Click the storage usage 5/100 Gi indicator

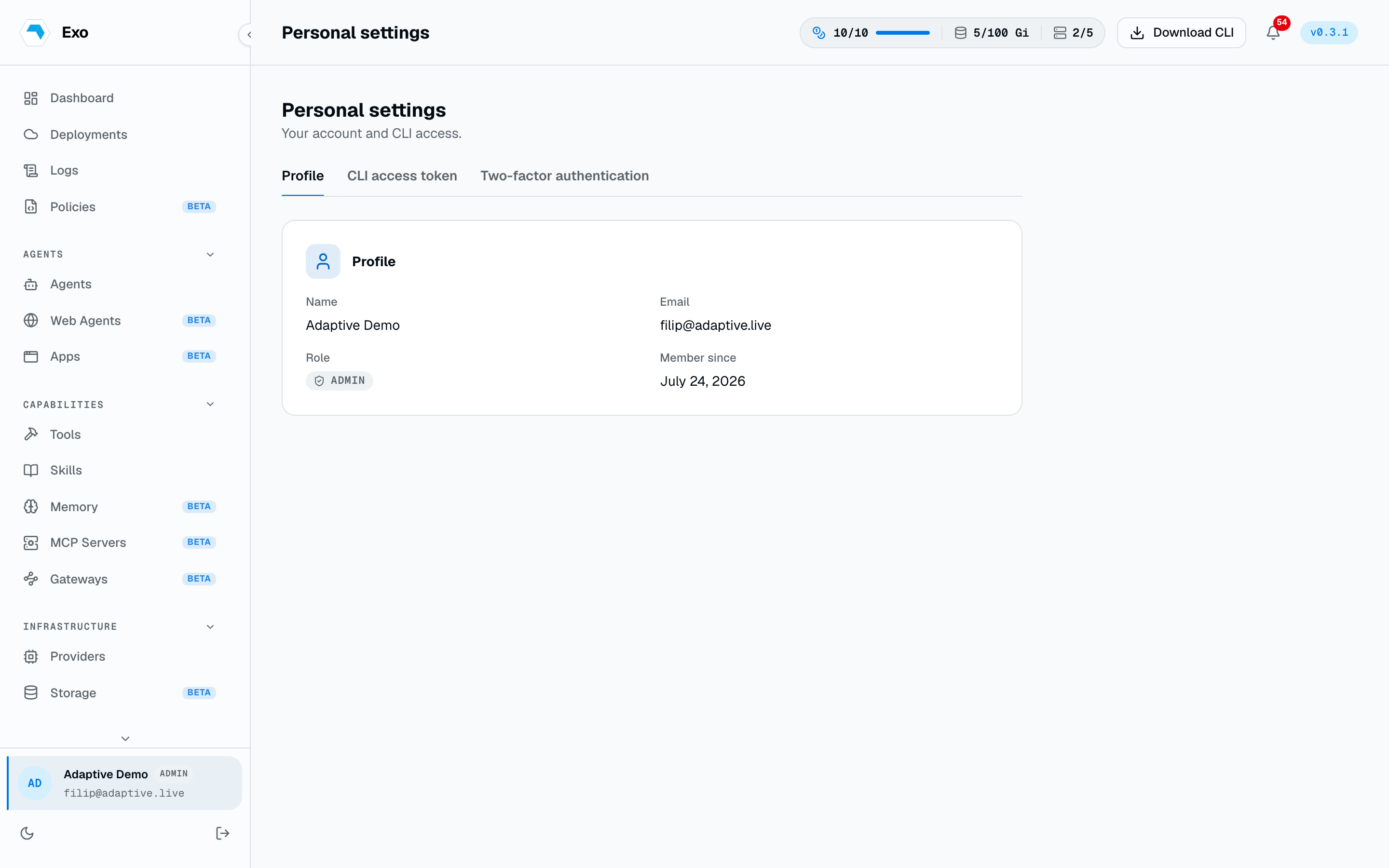click(x=991, y=33)
